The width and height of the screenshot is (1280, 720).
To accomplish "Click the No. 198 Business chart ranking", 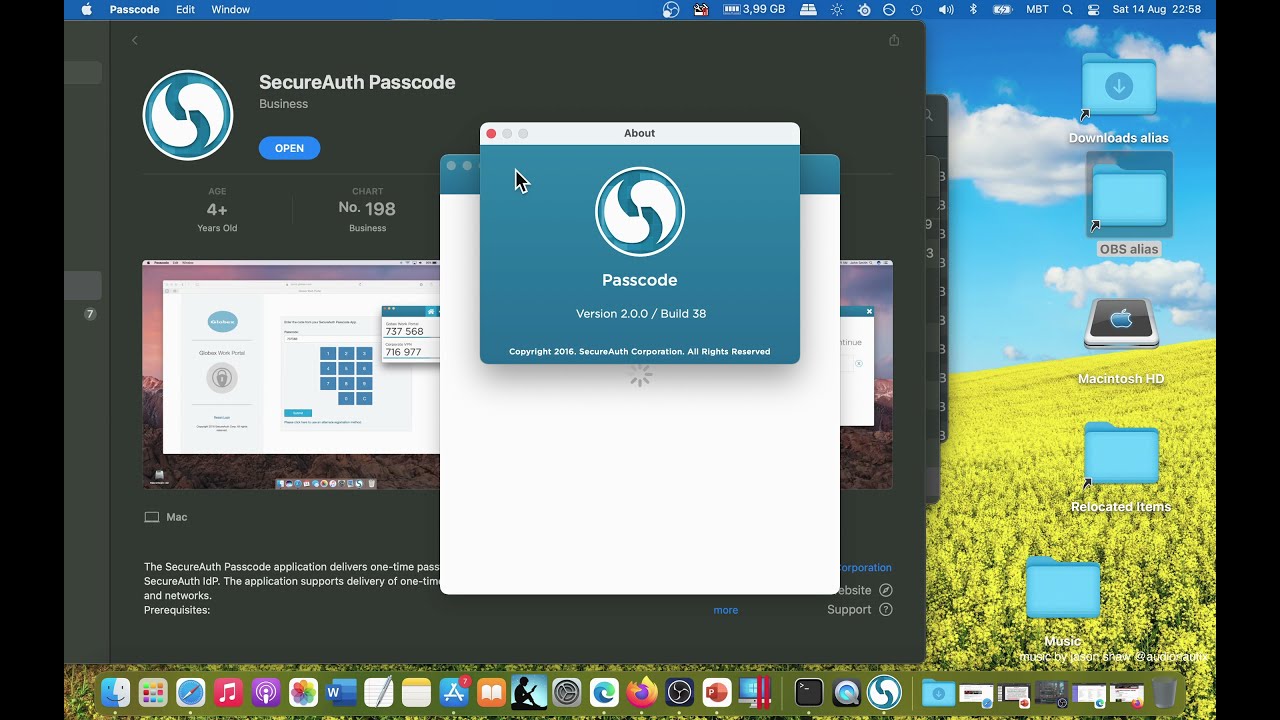I will point(367,210).
